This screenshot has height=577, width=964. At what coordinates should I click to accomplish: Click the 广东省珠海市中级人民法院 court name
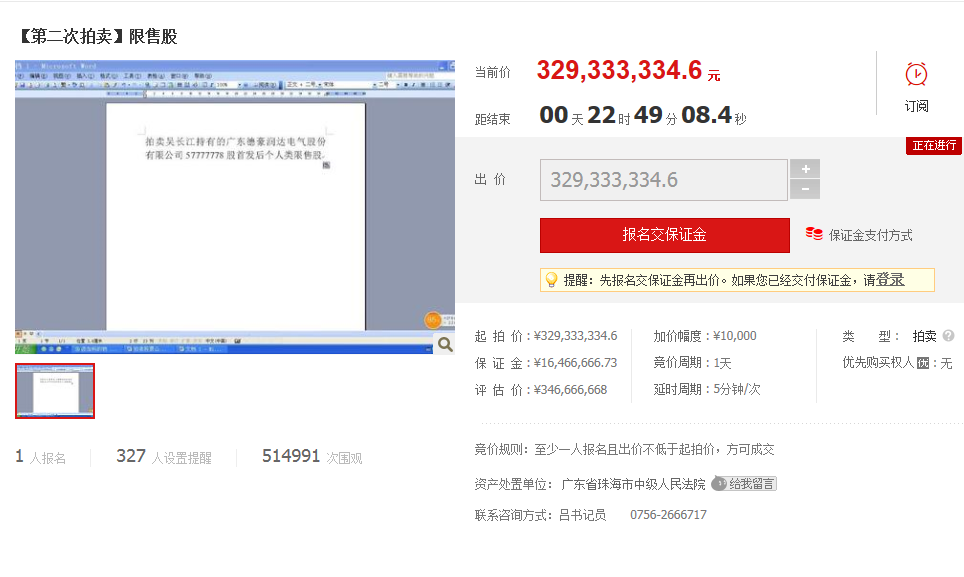633,485
